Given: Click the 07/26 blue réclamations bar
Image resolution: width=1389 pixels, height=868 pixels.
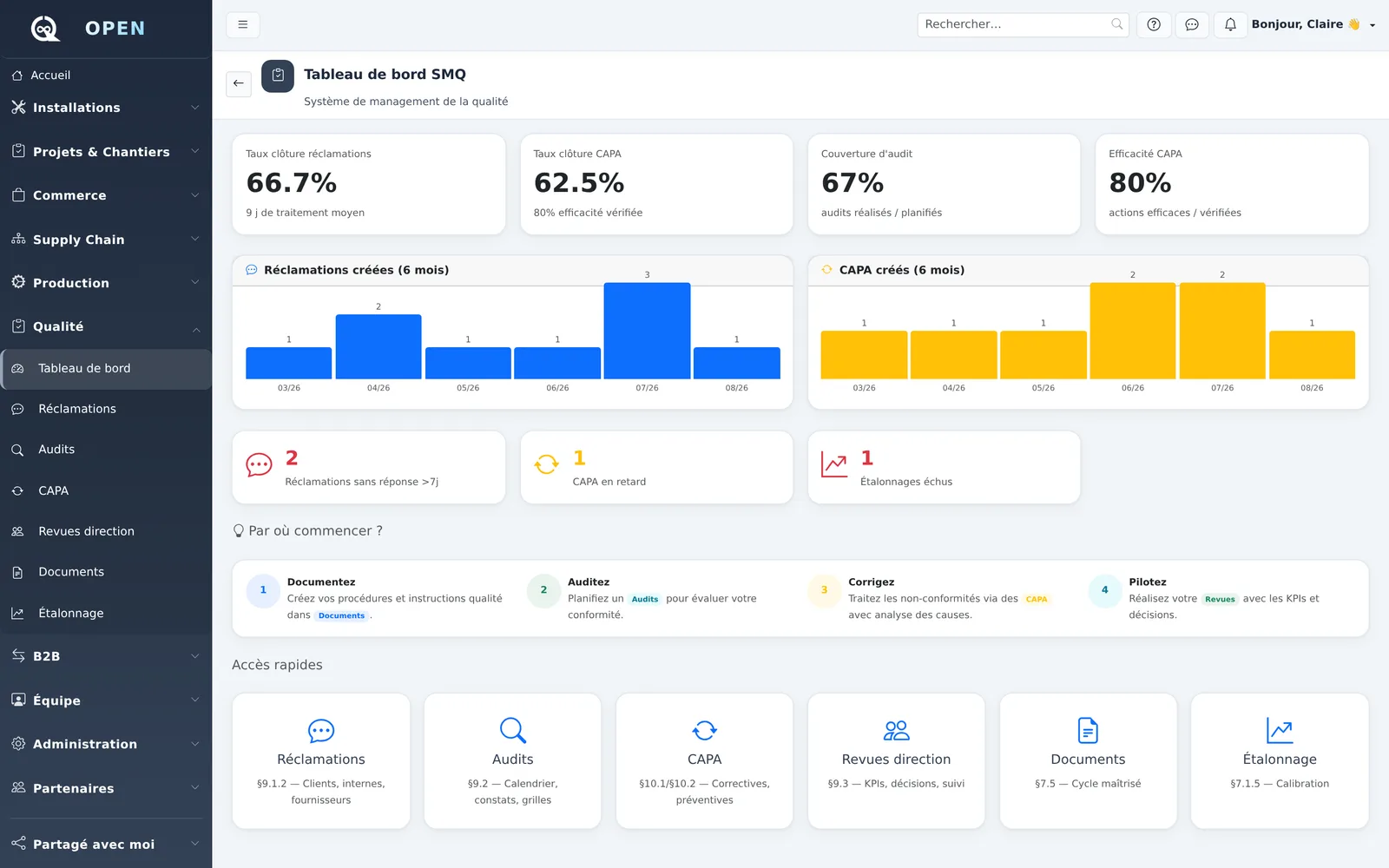Looking at the screenshot, I should [x=648, y=331].
